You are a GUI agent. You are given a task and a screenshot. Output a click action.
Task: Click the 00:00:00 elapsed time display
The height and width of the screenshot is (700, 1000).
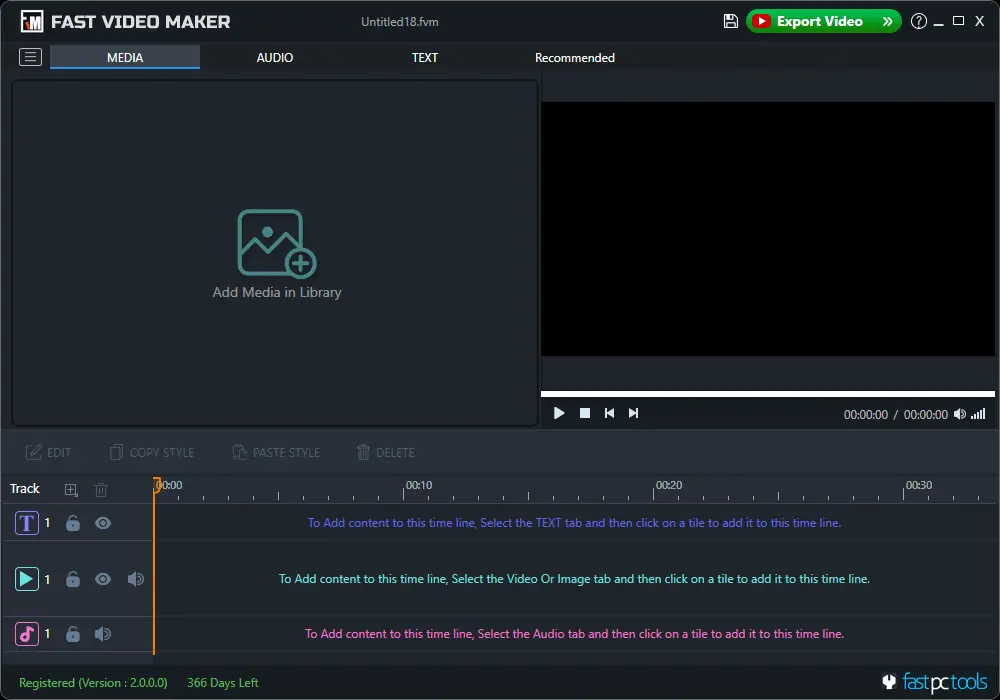[x=865, y=414]
